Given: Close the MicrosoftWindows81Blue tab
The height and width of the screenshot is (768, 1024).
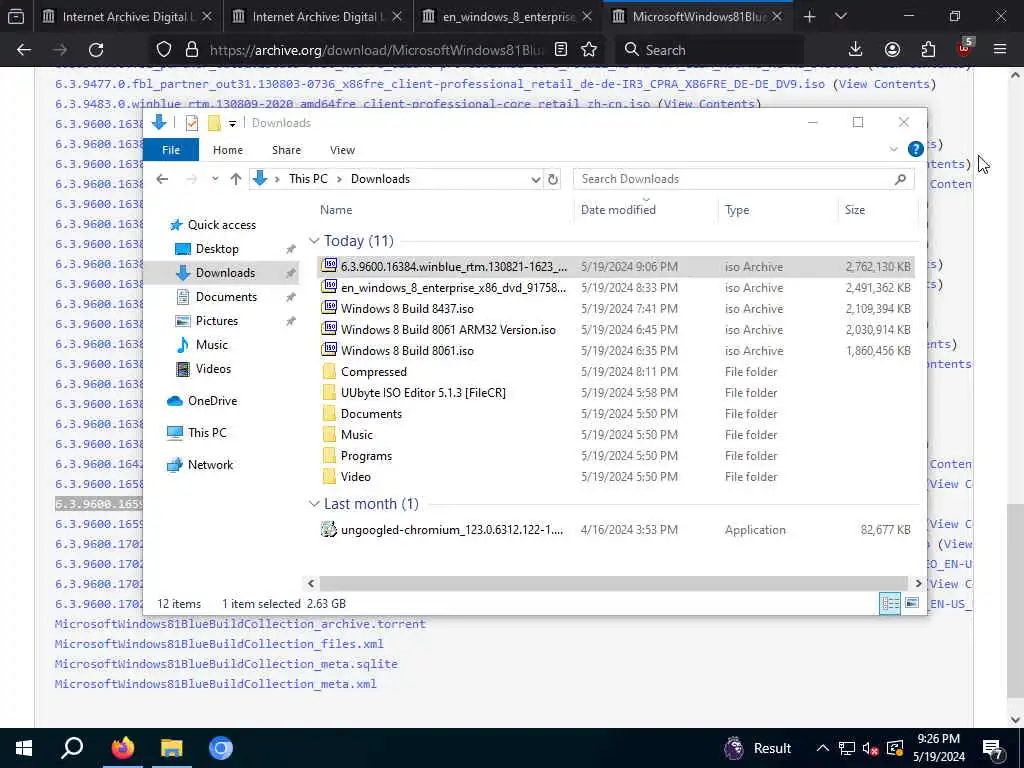Looking at the screenshot, I should tap(777, 17).
